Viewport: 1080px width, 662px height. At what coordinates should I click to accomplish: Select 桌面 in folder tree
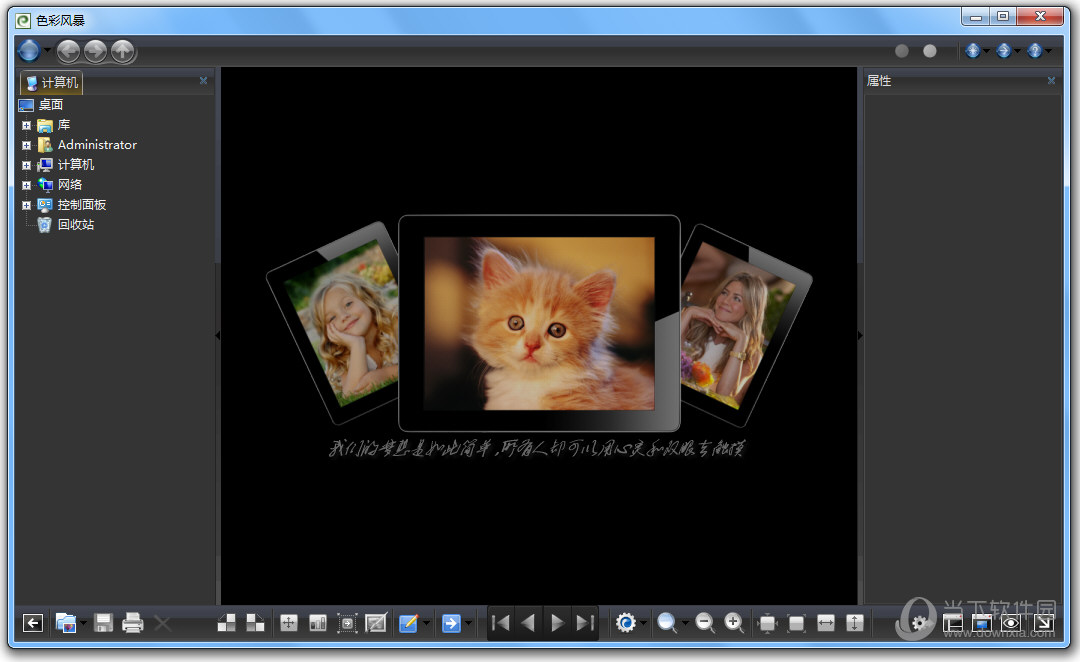click(x=50, y=105)
